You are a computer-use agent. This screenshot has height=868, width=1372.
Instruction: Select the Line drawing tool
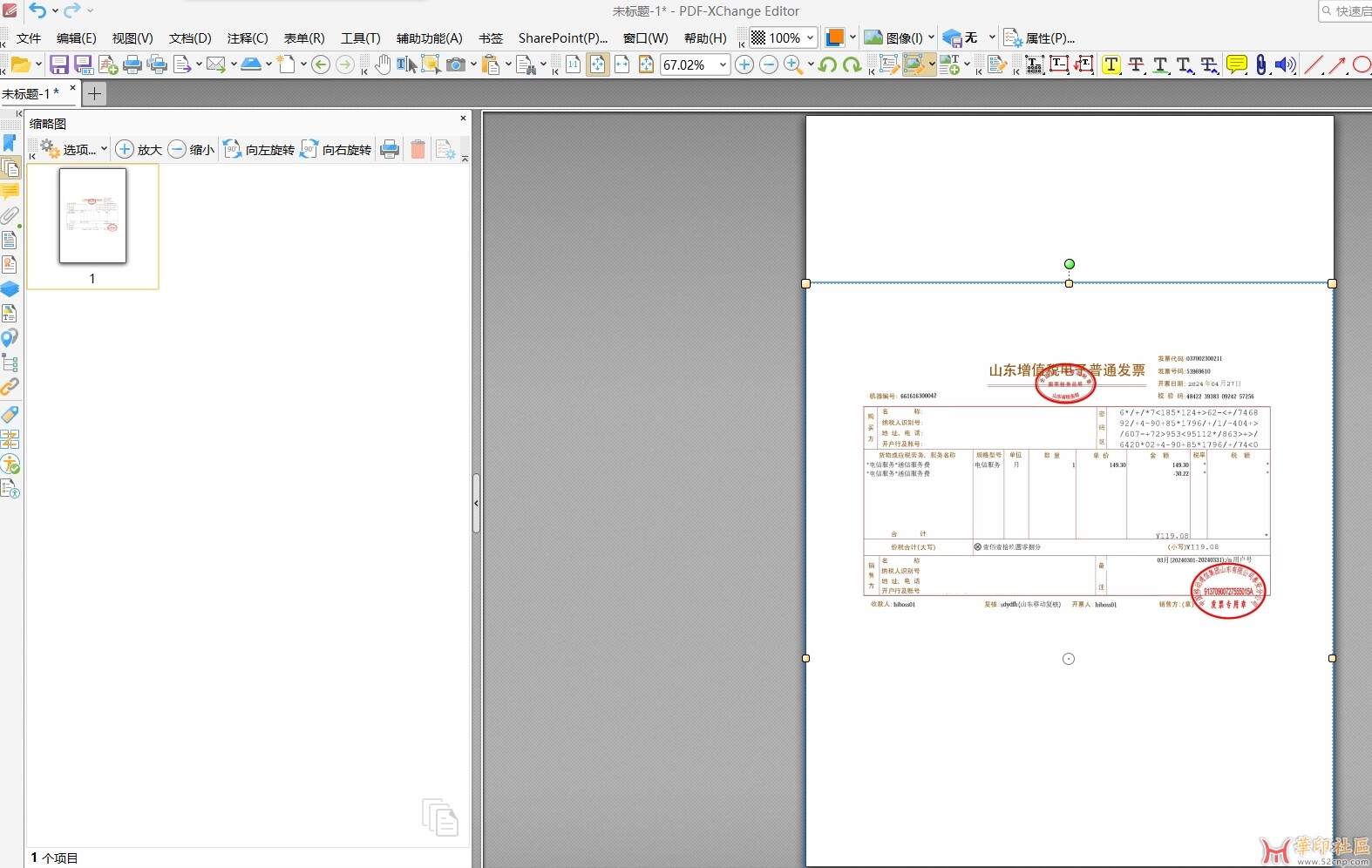1314,64
